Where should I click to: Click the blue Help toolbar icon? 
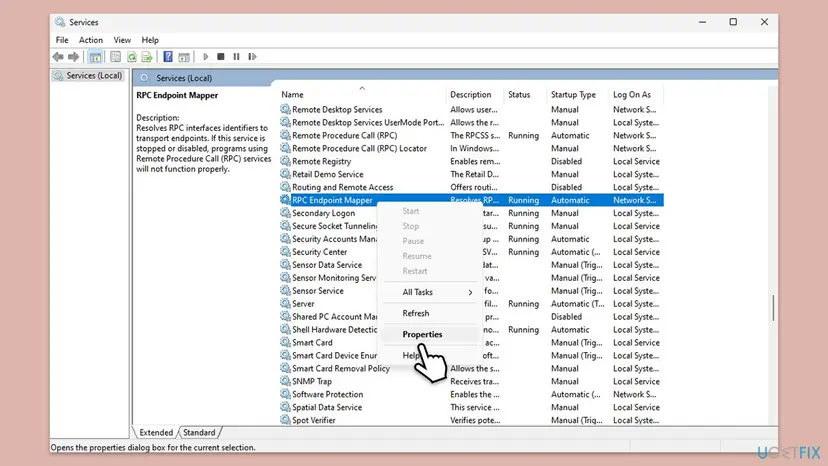(x=168, y=57)
